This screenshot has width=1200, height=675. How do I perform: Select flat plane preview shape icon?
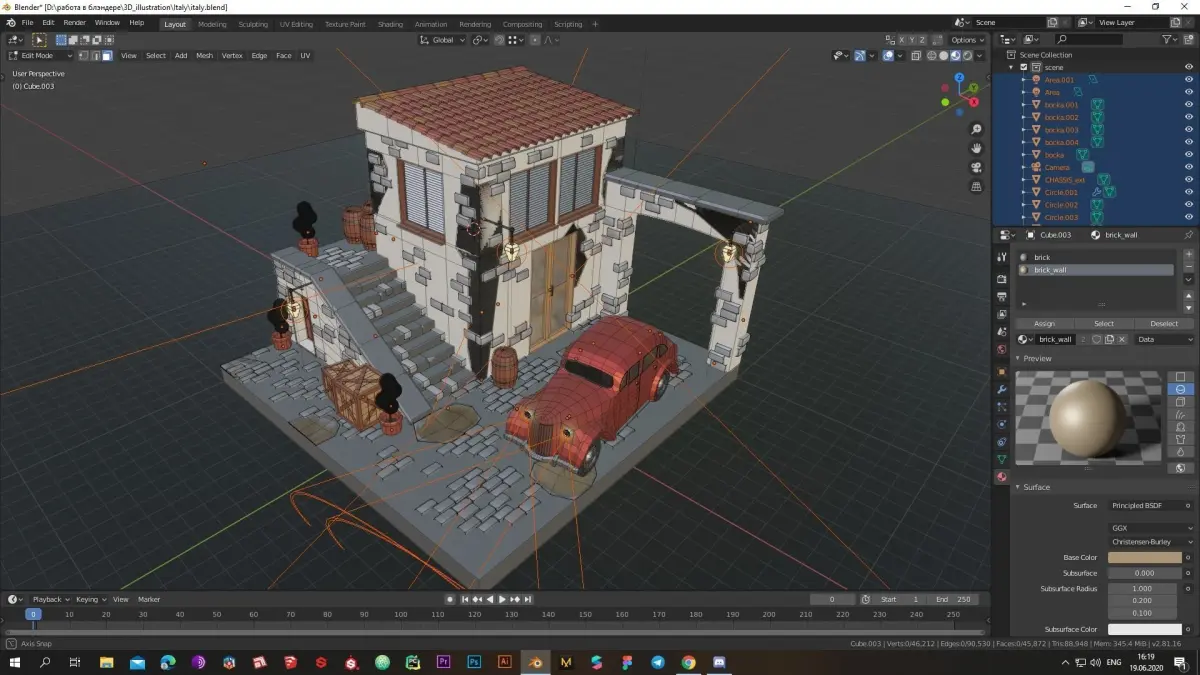pyautogui.click(x=1181, y=377)
